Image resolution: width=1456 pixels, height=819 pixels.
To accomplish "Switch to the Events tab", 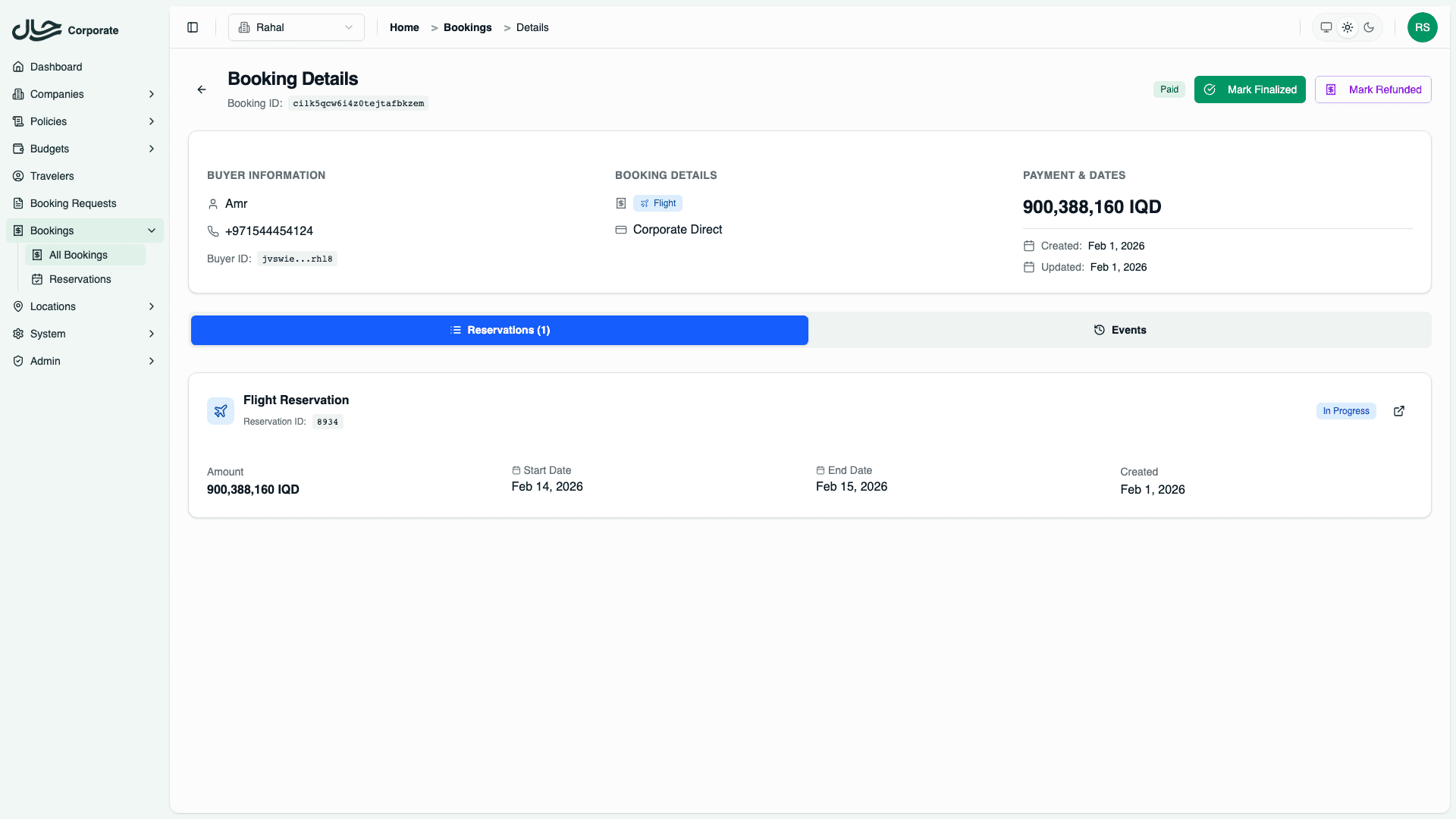I will [1120, 330].
